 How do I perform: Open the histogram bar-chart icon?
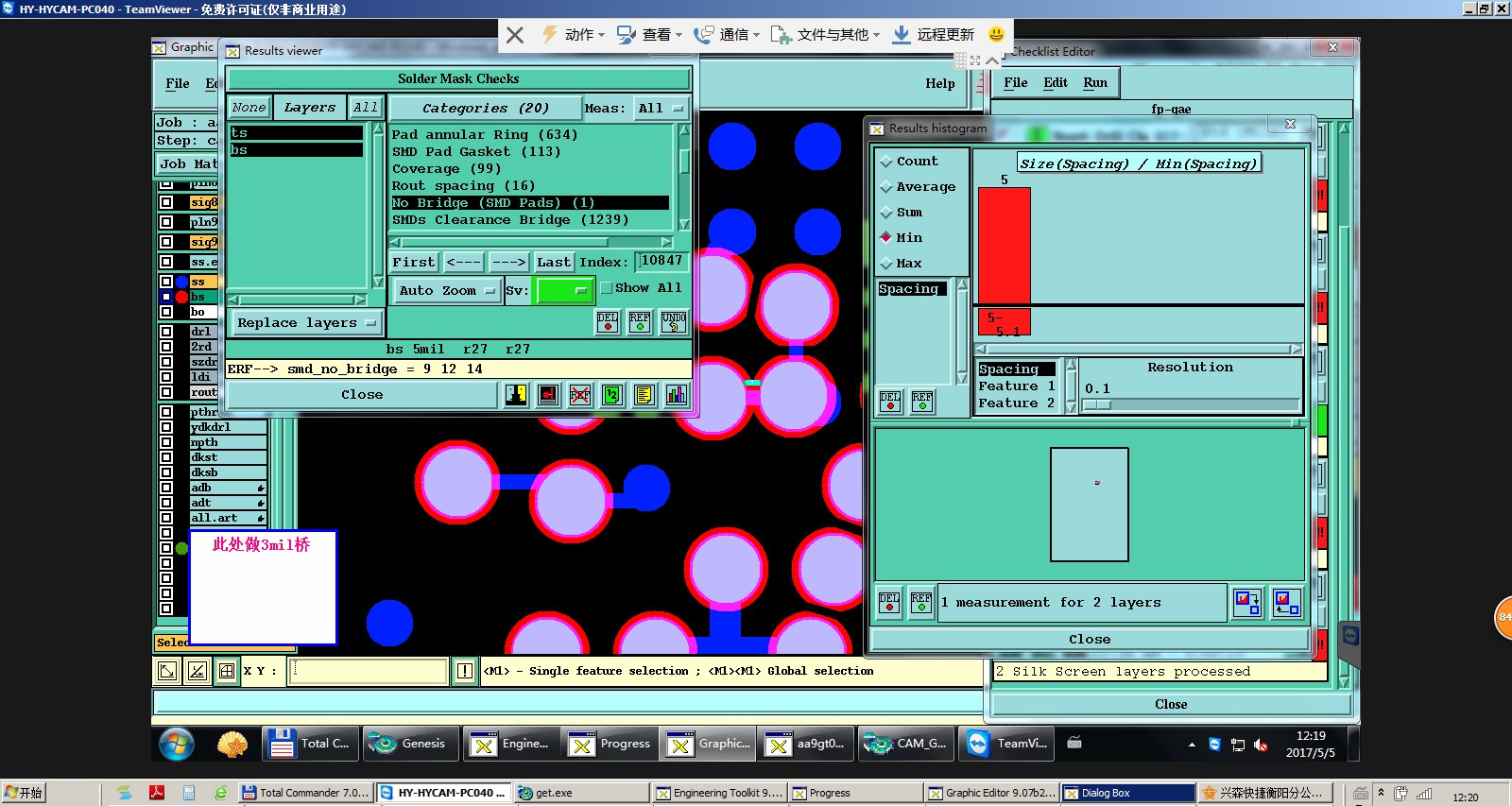[x=677, y=395]
